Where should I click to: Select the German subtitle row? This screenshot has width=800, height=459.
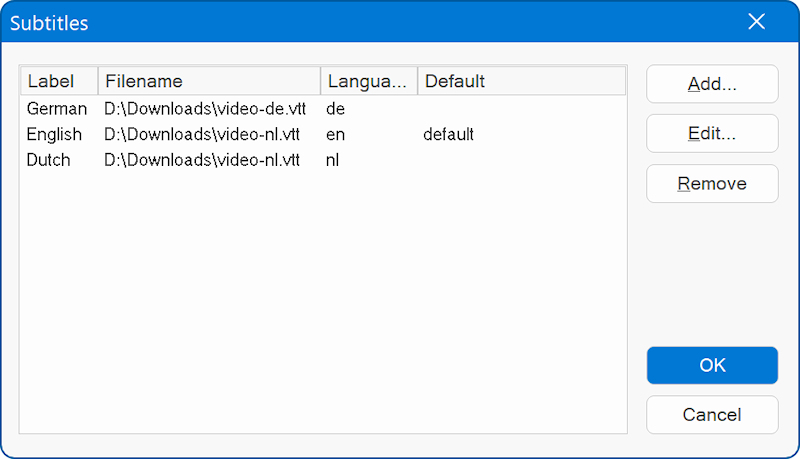tap(57, 108)
